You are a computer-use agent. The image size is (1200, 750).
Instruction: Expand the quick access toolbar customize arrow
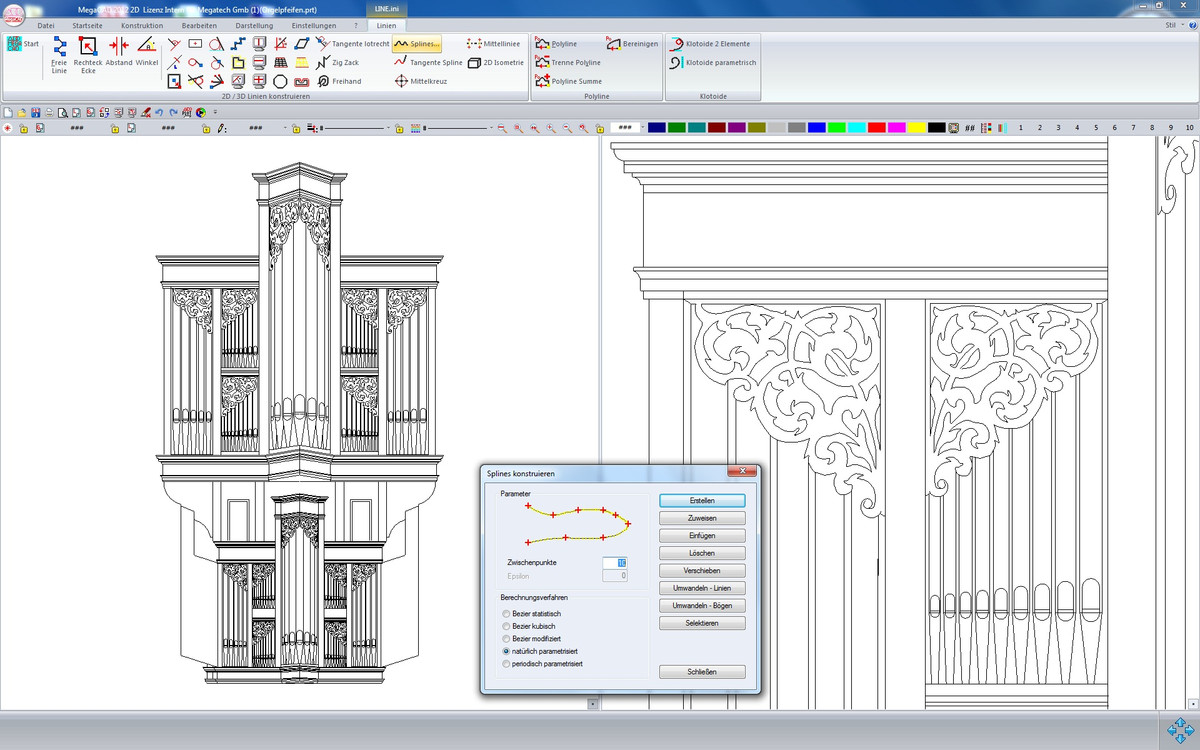point(216,112)
